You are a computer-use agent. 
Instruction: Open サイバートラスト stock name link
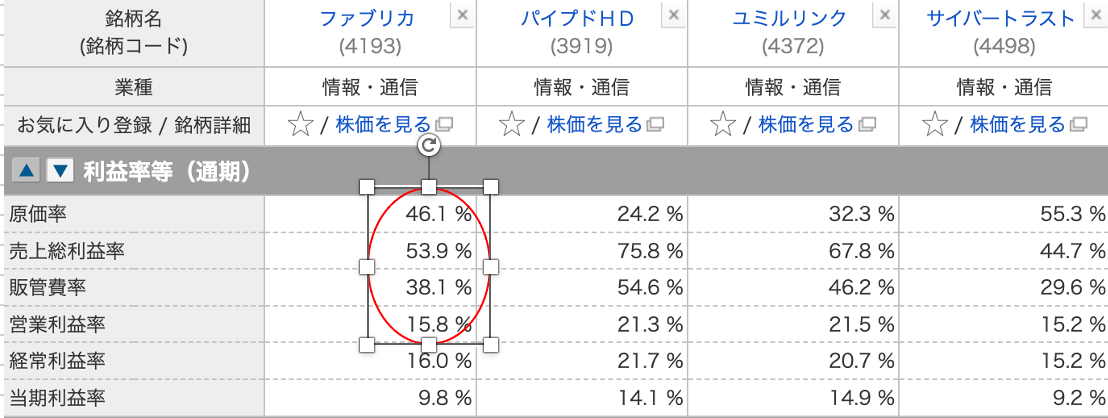[x=1001, y=18]
